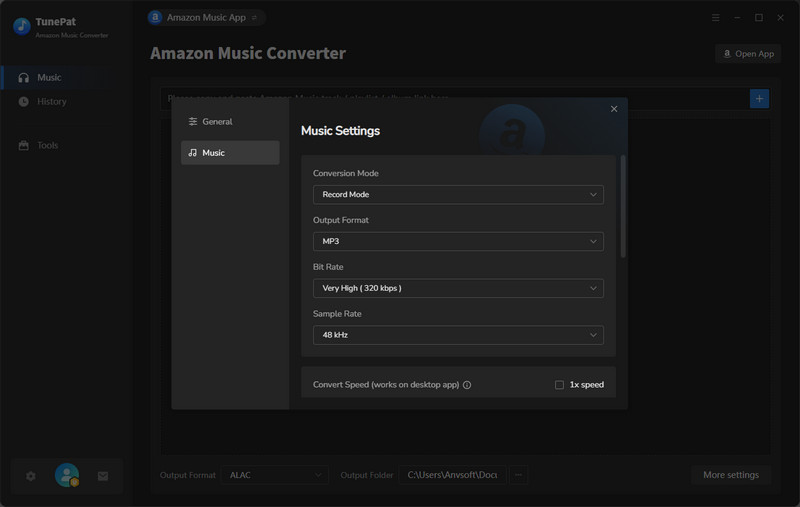This screenshot has width=800, height=507.
Task: Click the blue plus add button
Action: coord(759,98)
